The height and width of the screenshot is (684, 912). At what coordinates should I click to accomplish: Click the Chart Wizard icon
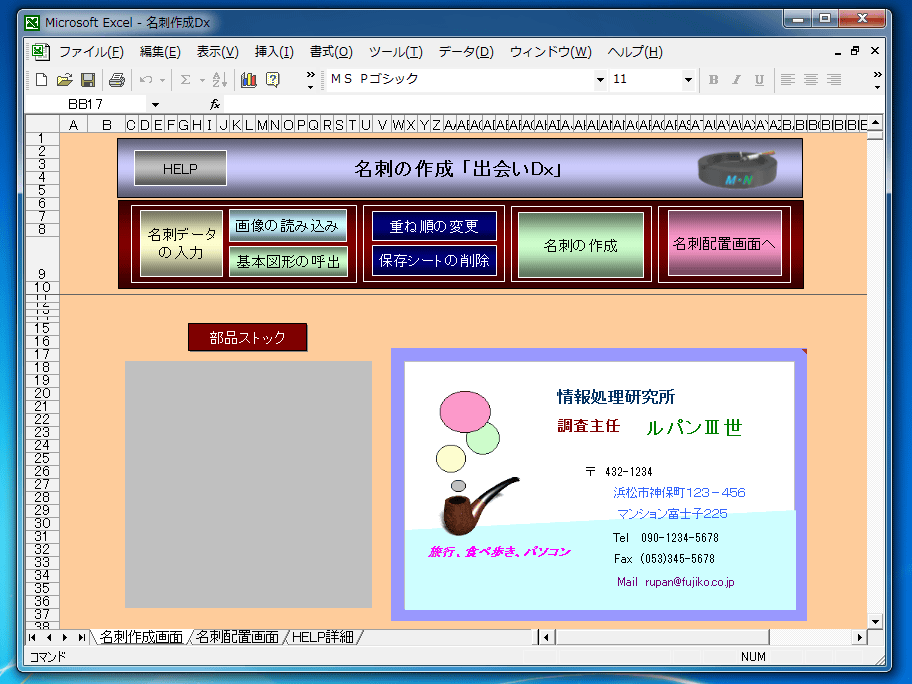click(249, 80)
